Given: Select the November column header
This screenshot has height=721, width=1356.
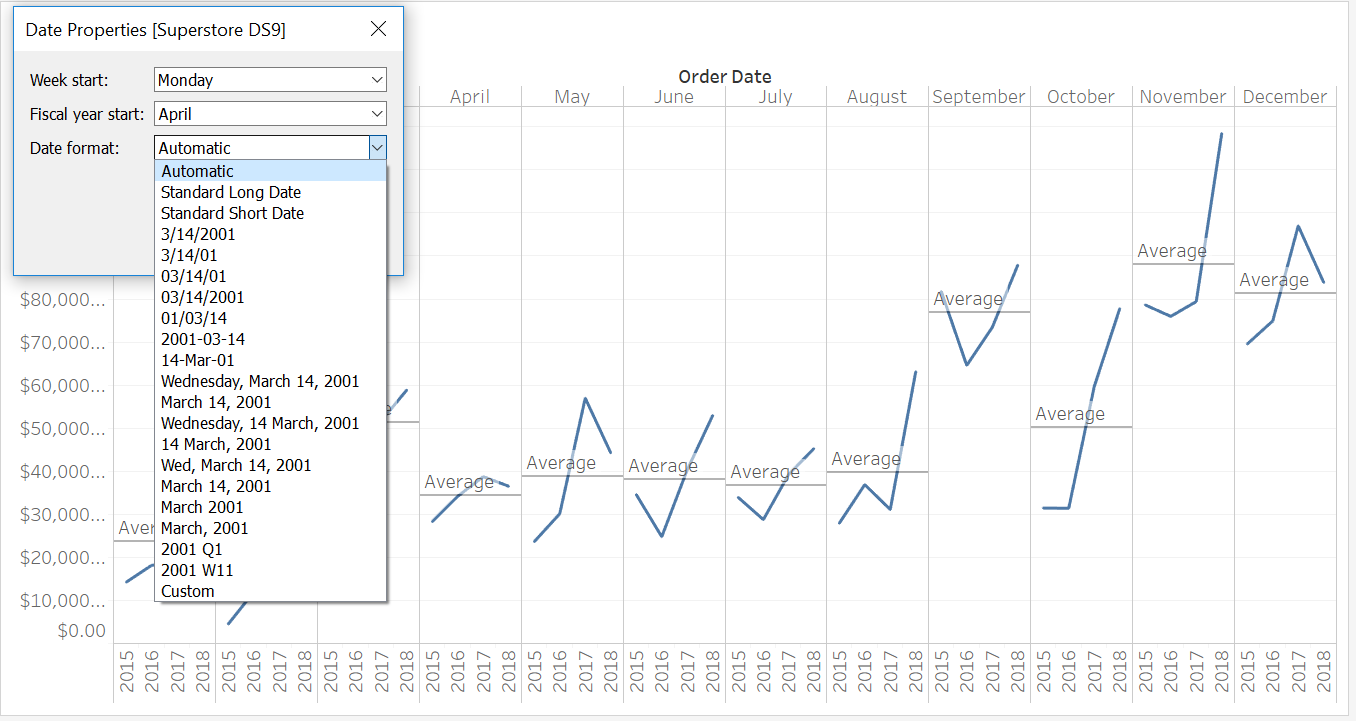Looking at the screenshot, I should pyautogui.click(x=1183, y=96).
